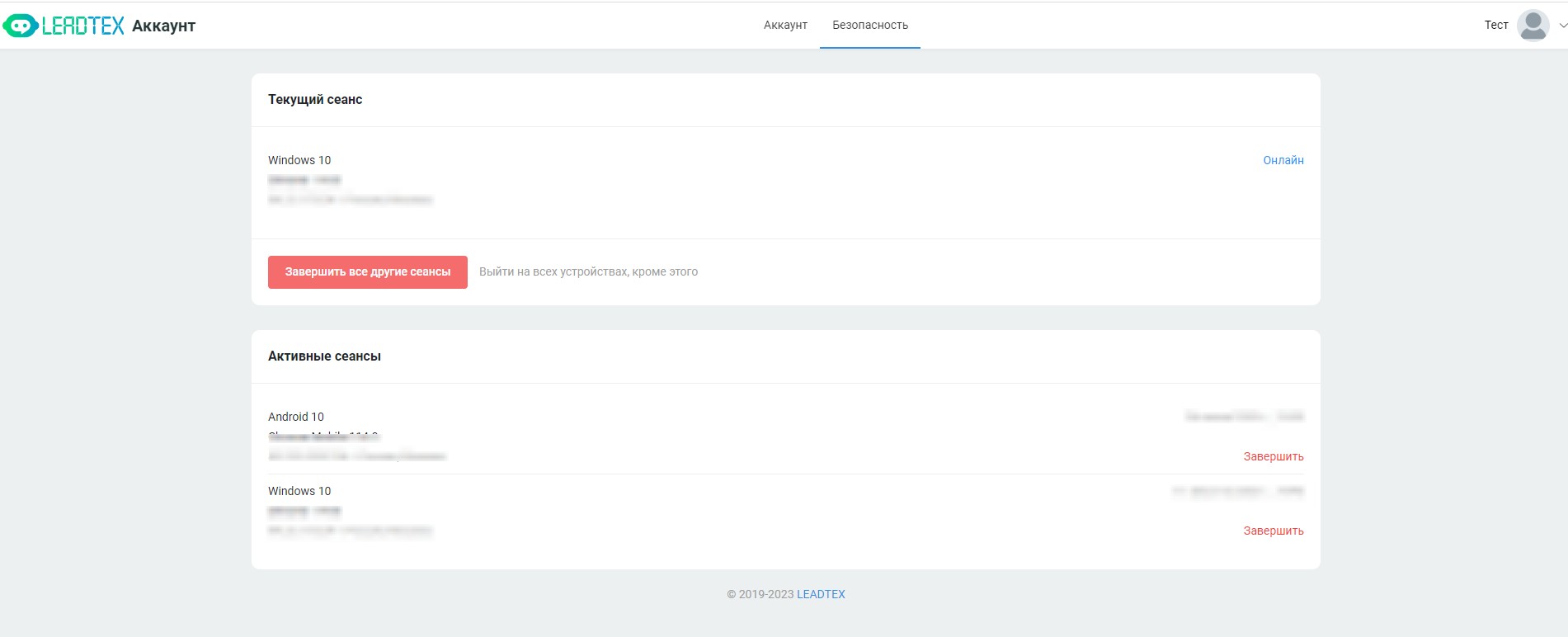Switch to the Аккаунт tab
Screen dimensions: 1568x637
point(784,26)
